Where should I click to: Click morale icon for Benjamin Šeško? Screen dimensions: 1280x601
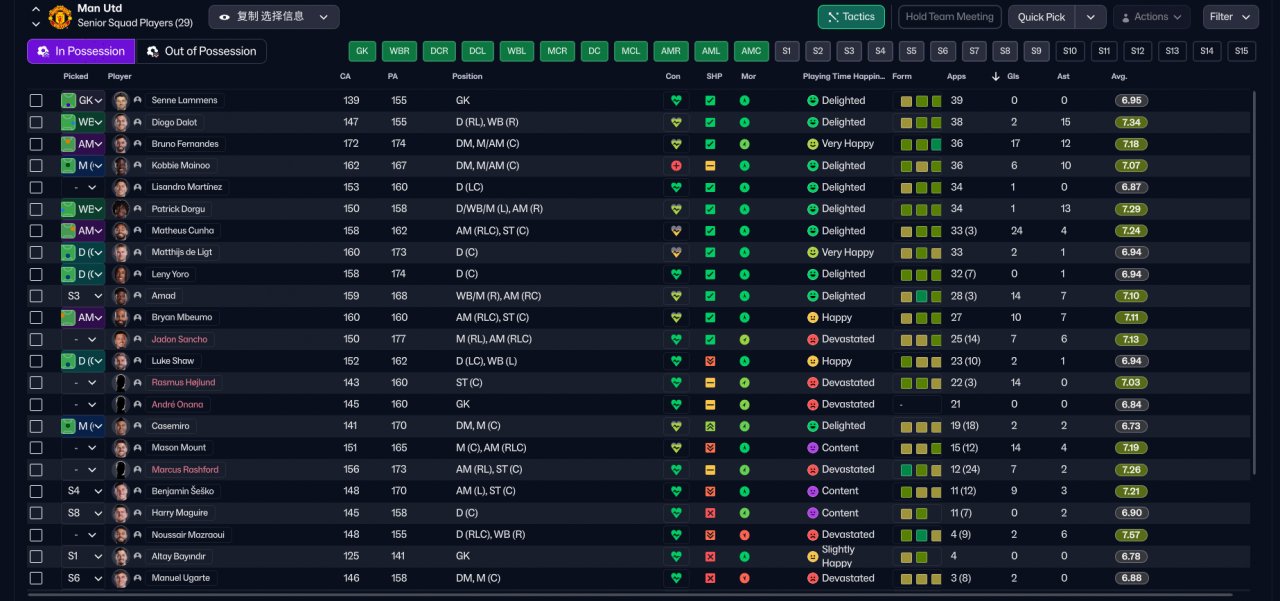point(744,491)
